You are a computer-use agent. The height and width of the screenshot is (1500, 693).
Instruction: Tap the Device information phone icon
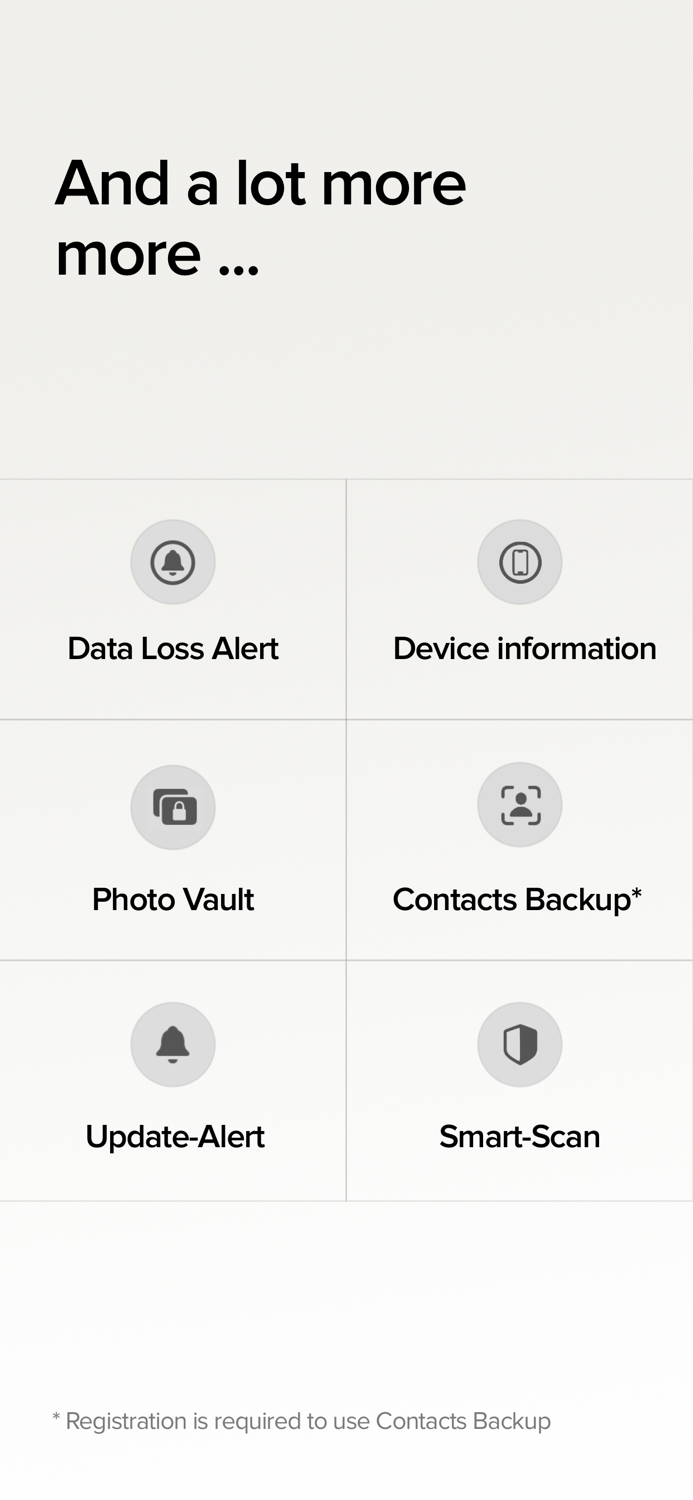520,562
